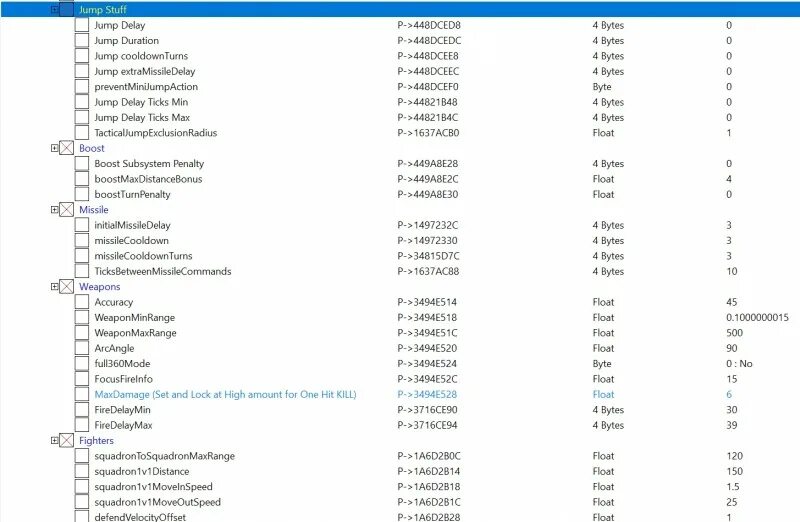Toggle the crossed Weapons group checkbox
The width and height of the screenshot is (800, 522).
coord(66,287)
